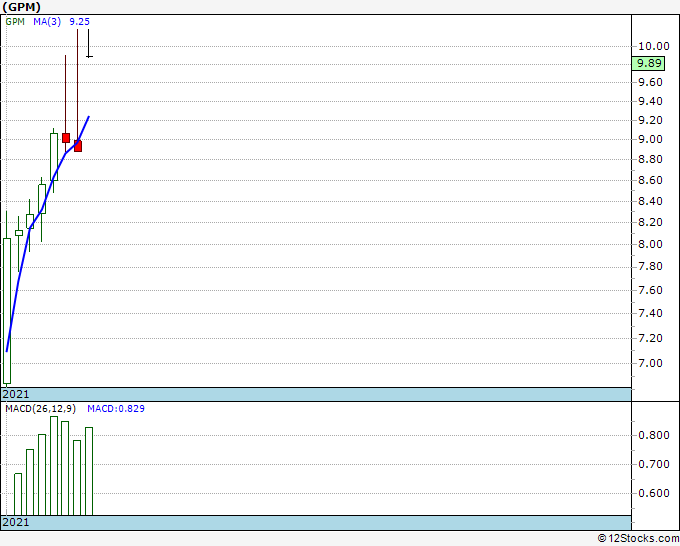The width and height of the screenshot is (680, 546).
Task: Click the 7.00 price axis label
Action: click(x=650, y=363)
